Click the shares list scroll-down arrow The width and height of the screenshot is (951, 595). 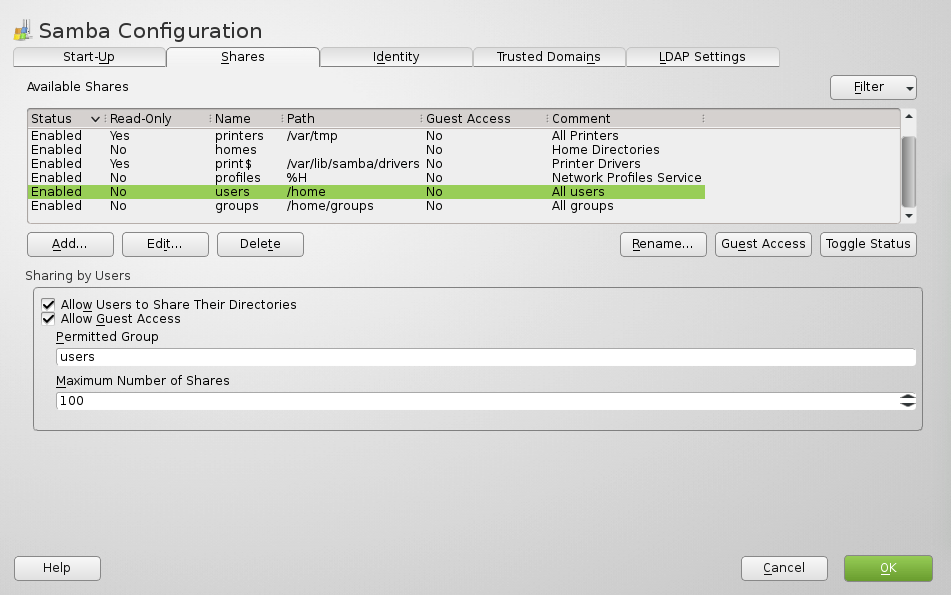tap(909, 215)
